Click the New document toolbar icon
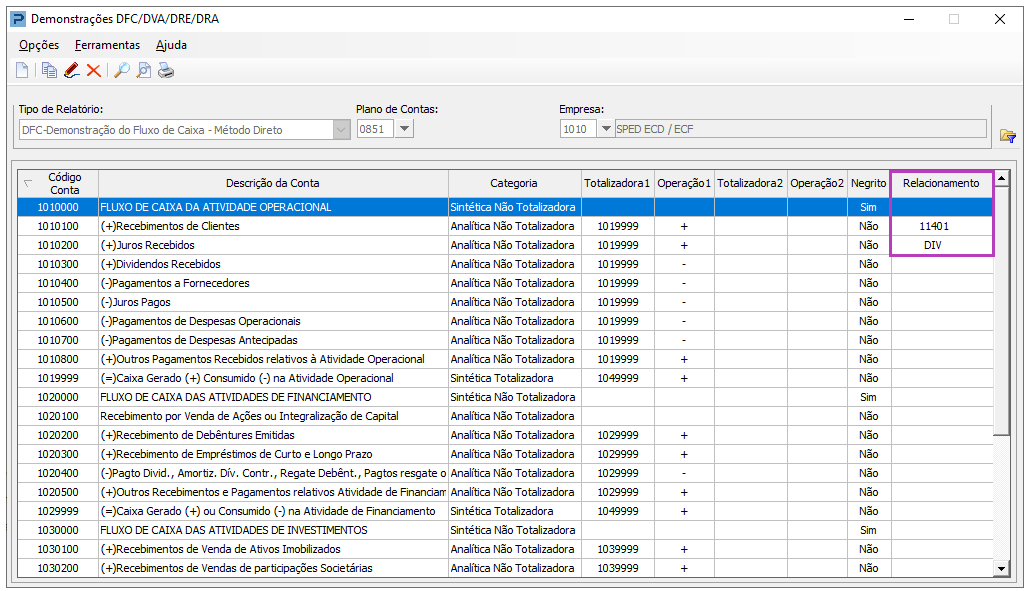This screenshot has width=1028, height=591. (x=22, y=70)
